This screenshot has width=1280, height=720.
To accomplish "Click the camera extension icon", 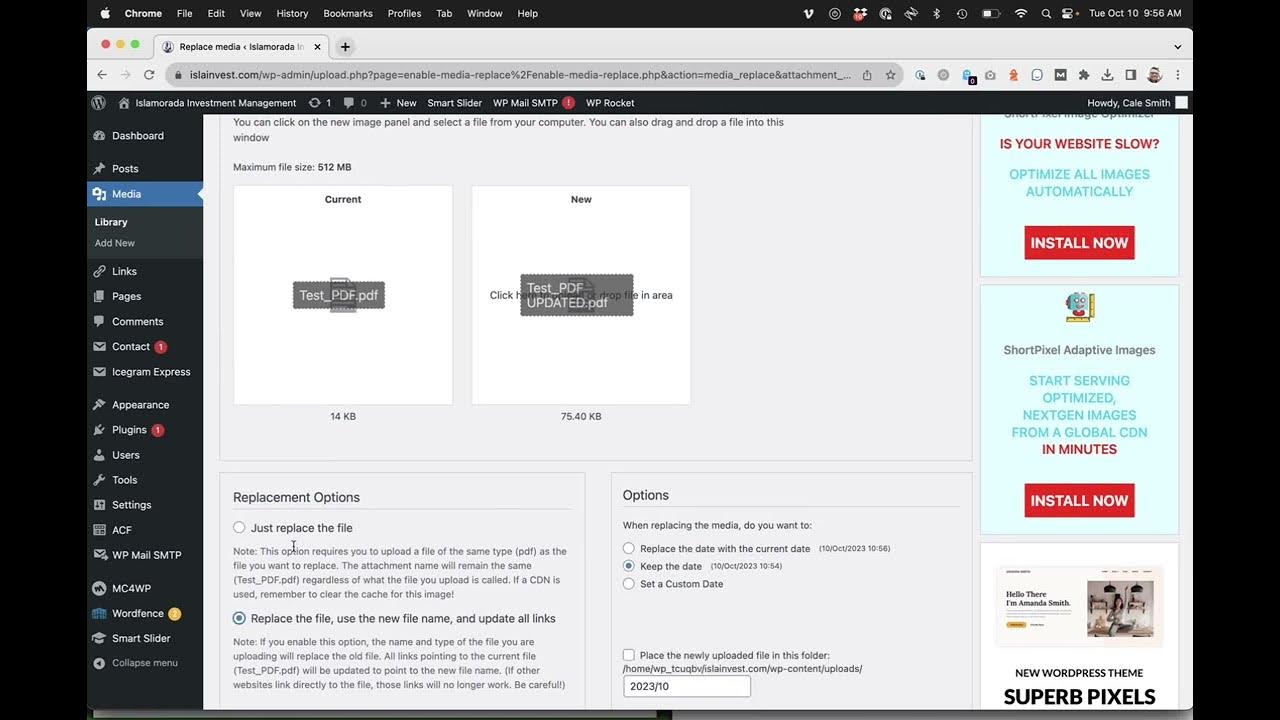I will pyautogui.click(x=990, y=75).
